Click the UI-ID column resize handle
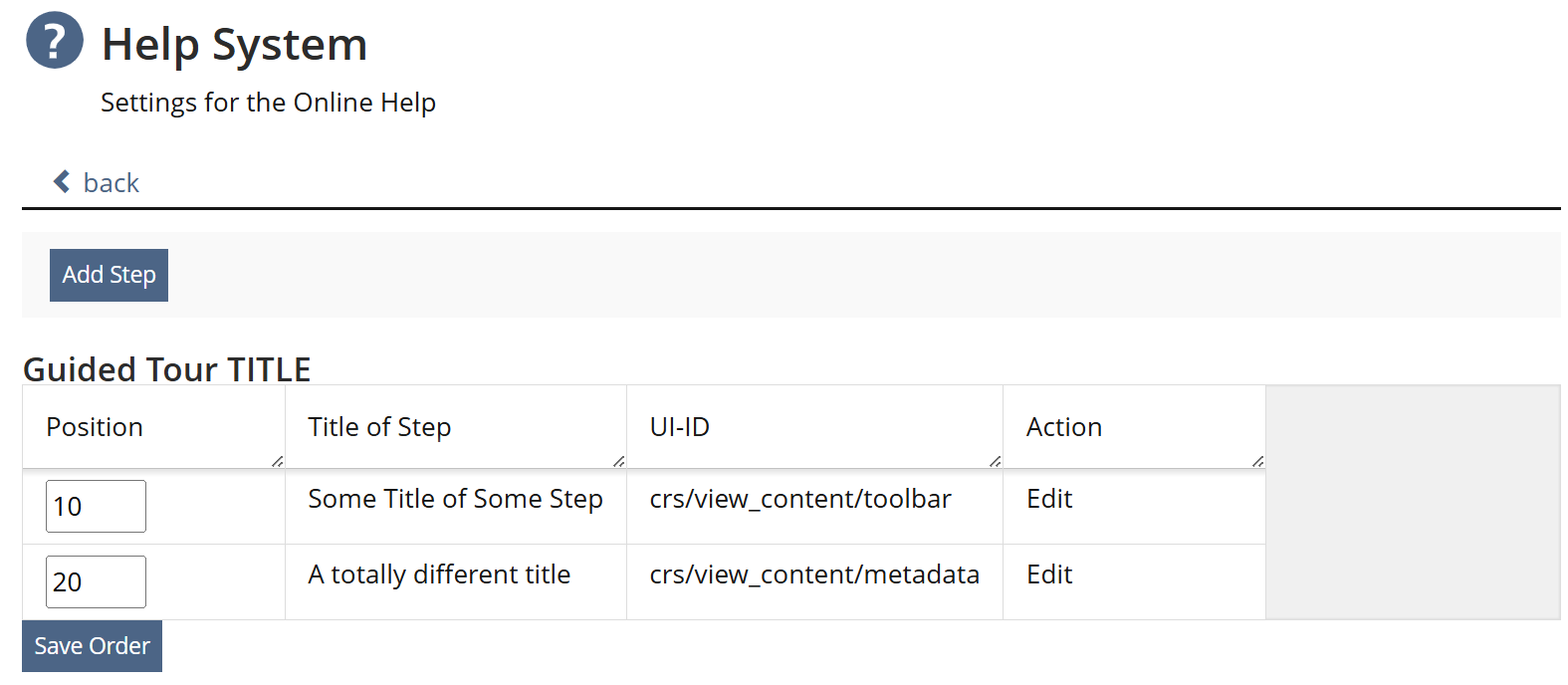Screen dimensions: 1568x685 (996, 461)
